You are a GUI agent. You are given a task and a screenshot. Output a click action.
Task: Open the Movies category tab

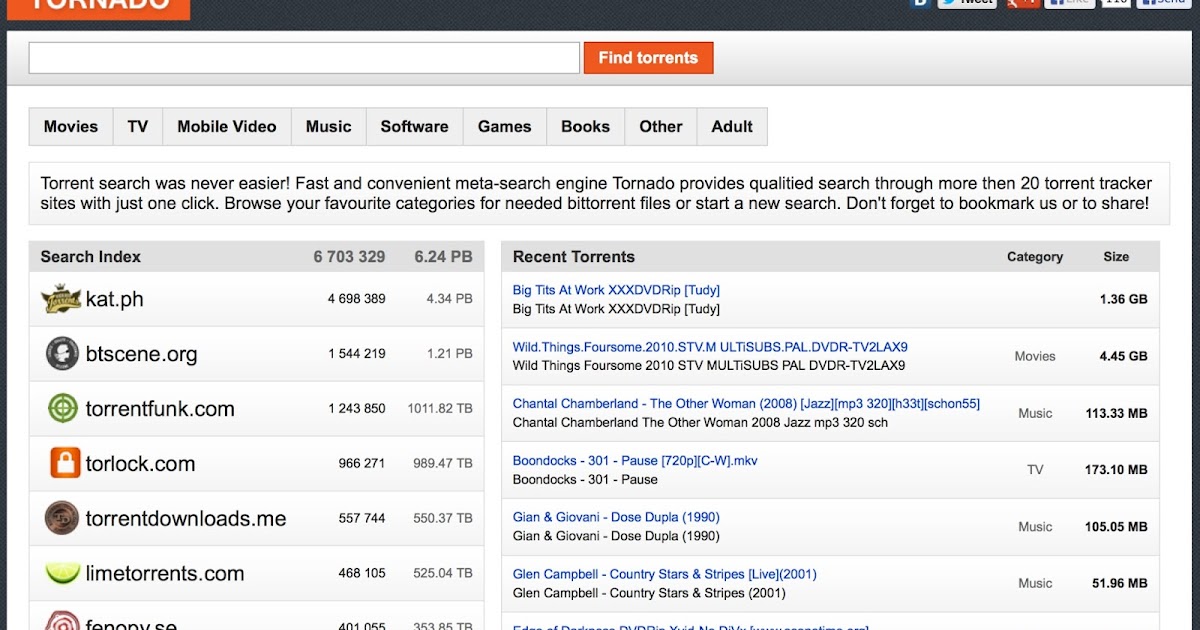coord(71,127)
